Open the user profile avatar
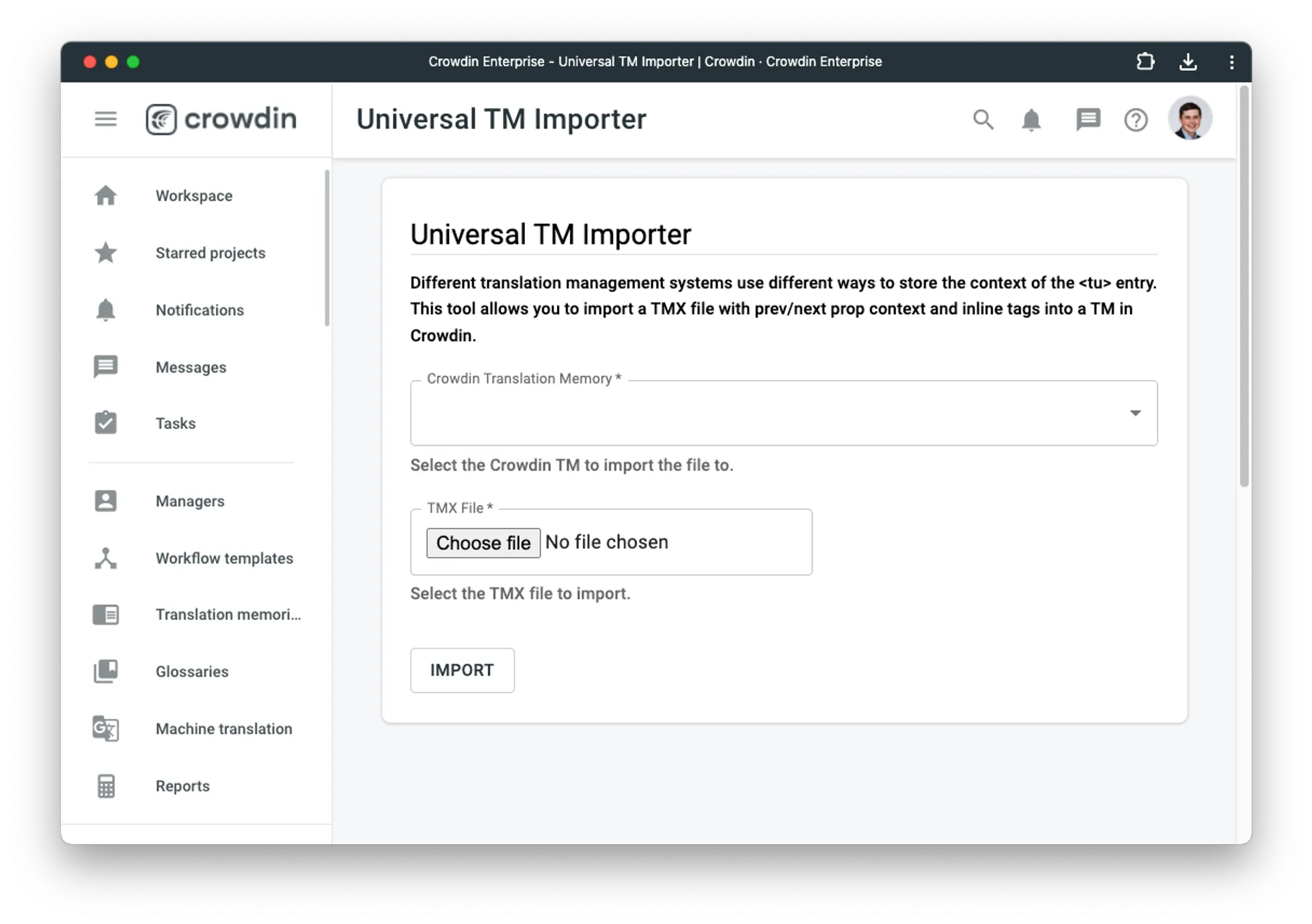Image resolution: width=1312 pixels, height=924 pixels. point(1190,119)
